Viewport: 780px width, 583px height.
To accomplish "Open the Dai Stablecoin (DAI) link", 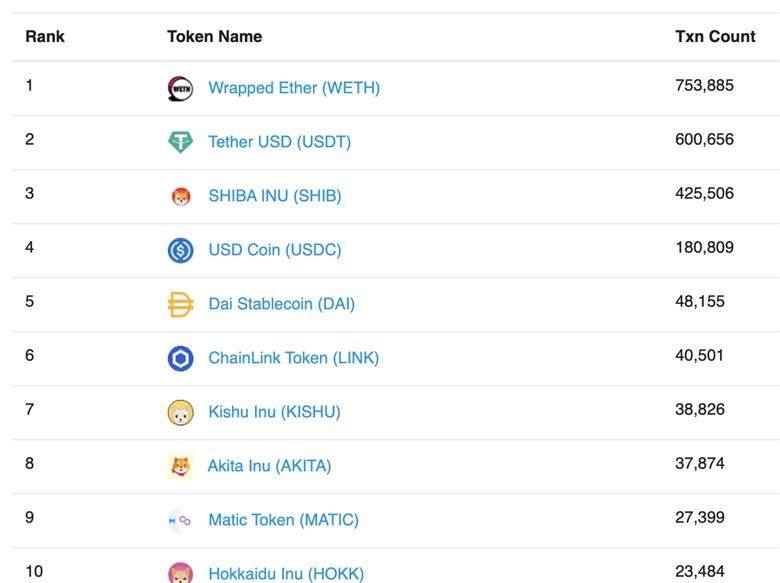I will (x=282, y=304).
